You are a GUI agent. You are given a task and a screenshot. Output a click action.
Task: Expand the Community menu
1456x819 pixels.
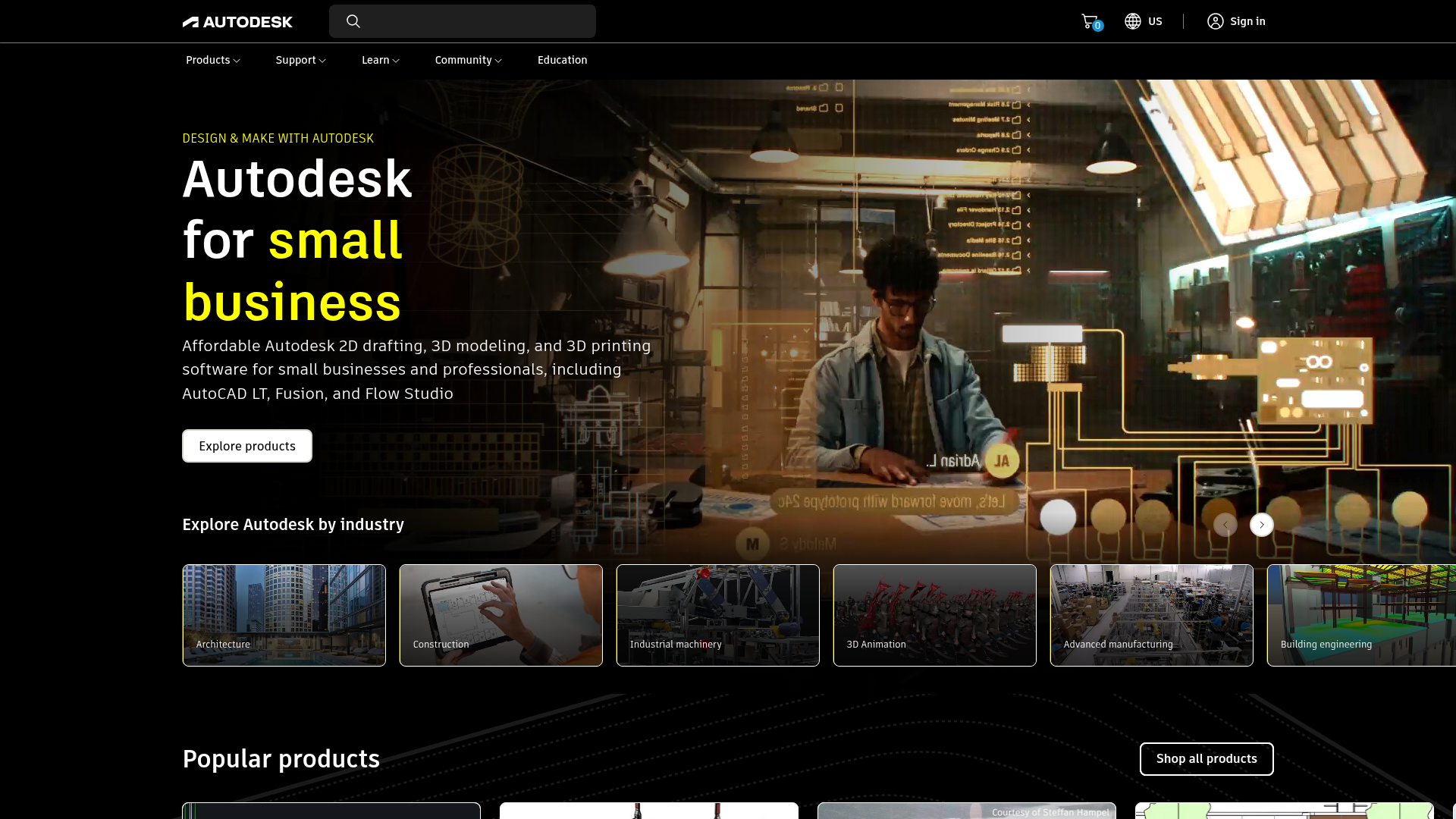click(469, 60)
